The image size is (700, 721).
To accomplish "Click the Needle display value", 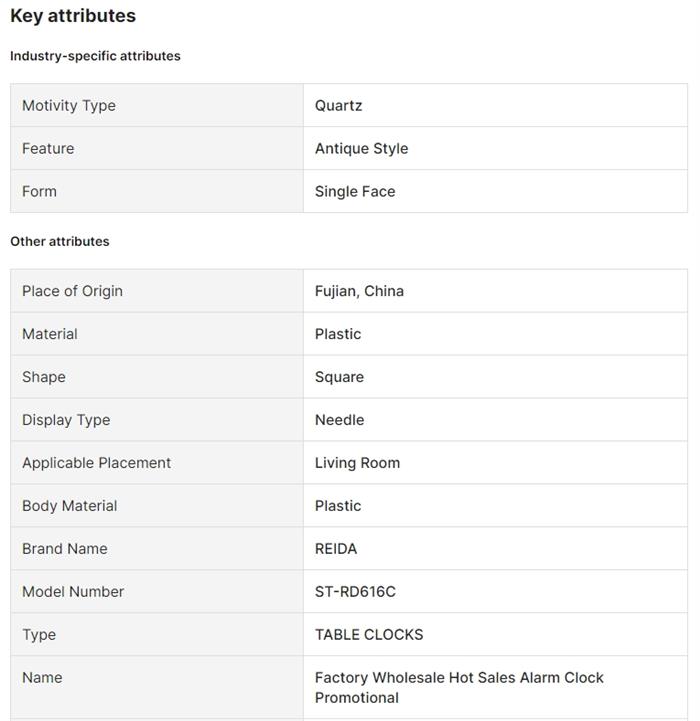I will [x=339, y=420].
